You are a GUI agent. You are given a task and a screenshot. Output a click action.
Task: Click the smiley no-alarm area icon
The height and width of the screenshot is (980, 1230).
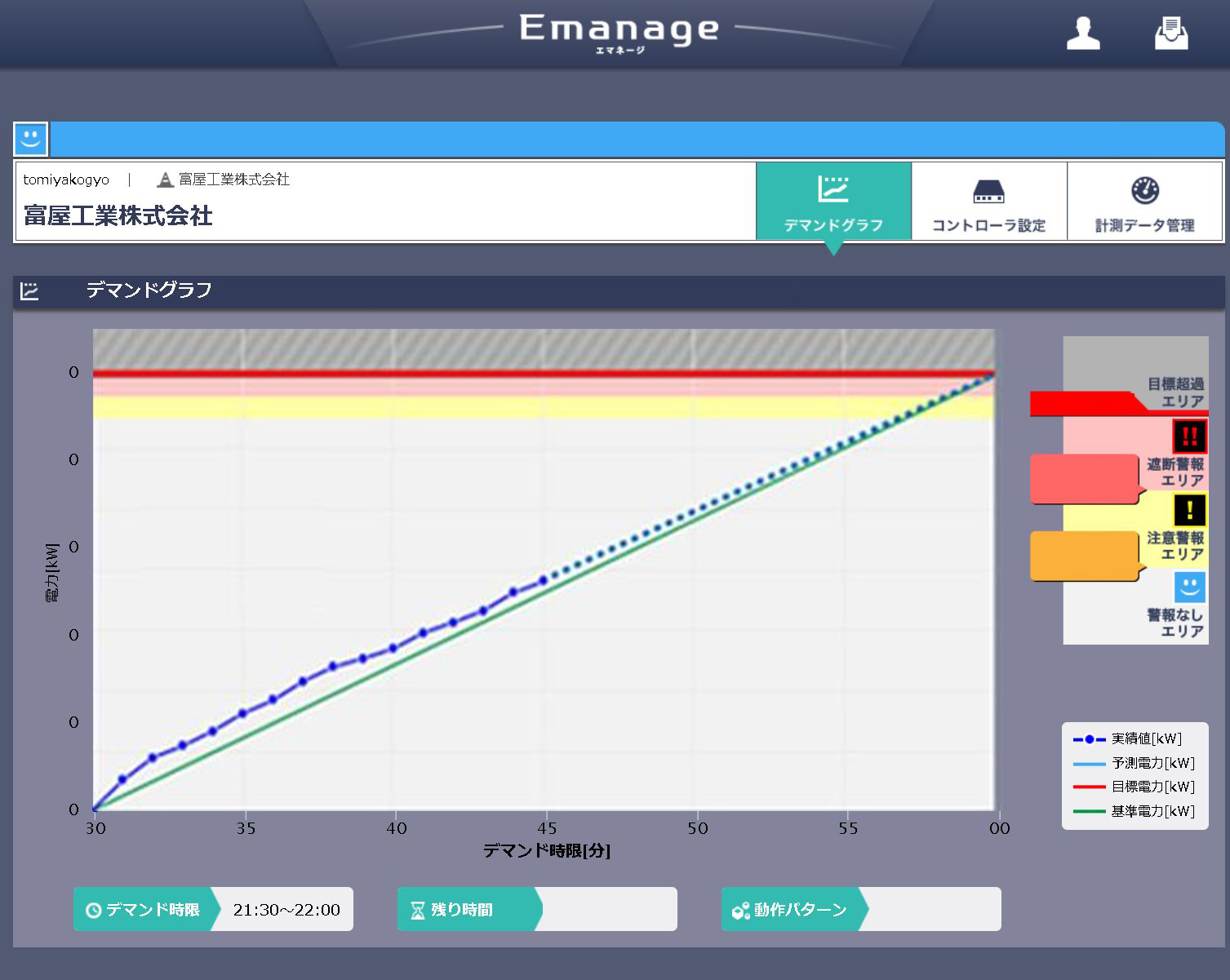(1189, 587)
